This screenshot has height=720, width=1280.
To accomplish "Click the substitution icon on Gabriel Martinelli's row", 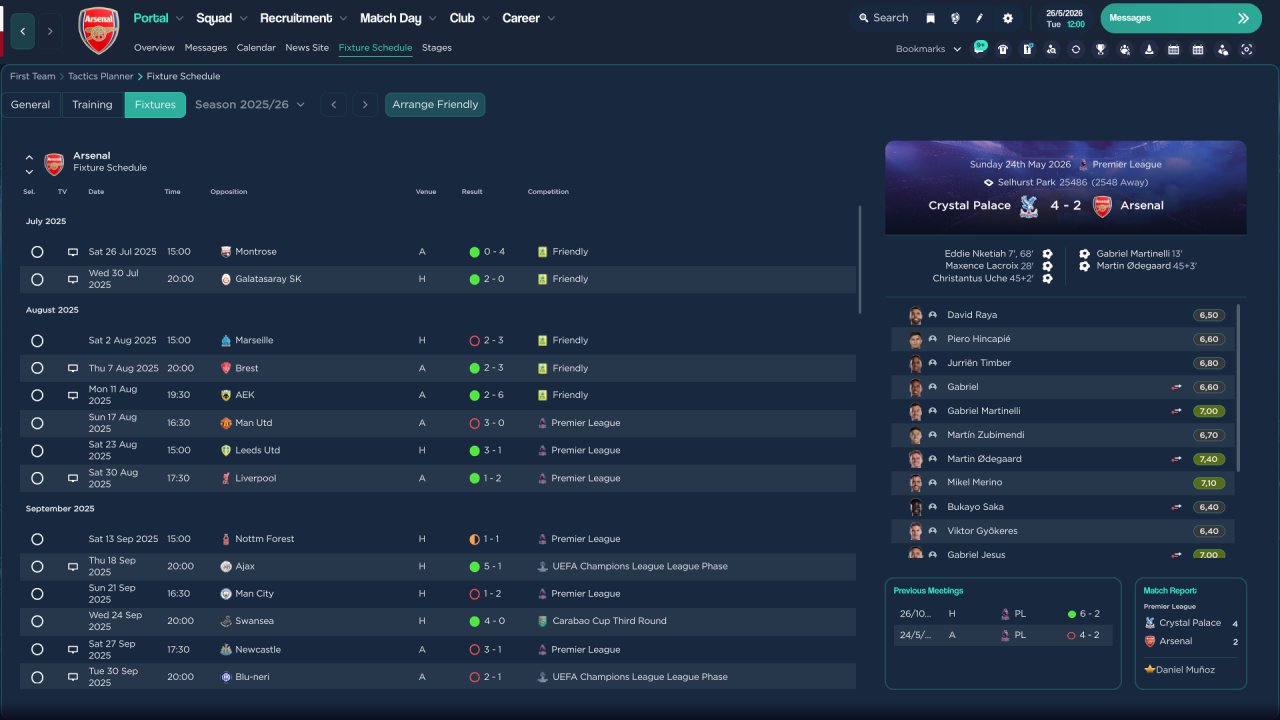I will 1177,411.
